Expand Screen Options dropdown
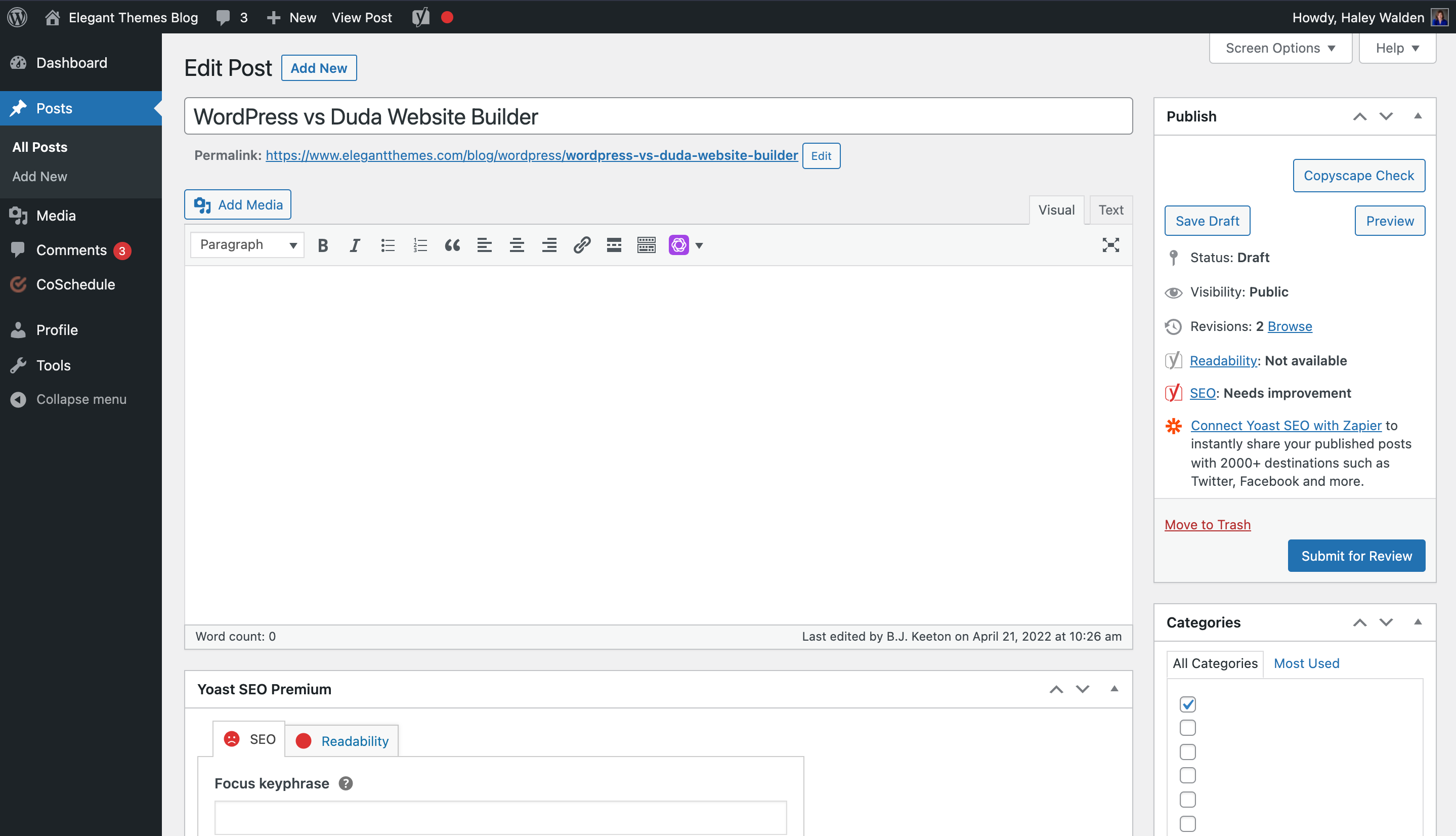 point(1280,48)
